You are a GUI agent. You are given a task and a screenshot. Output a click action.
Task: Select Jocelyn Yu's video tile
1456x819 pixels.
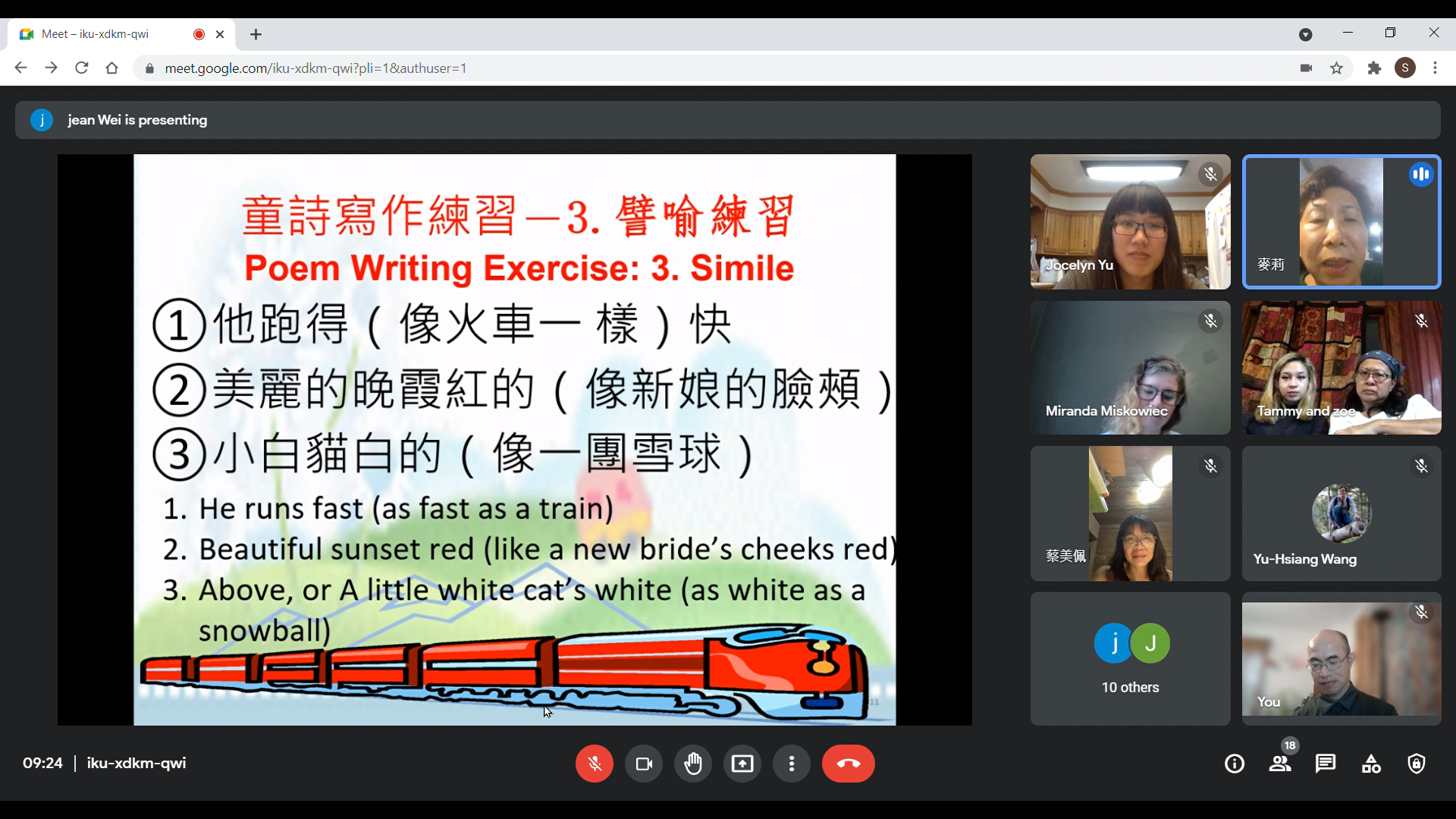point(1130,221)
